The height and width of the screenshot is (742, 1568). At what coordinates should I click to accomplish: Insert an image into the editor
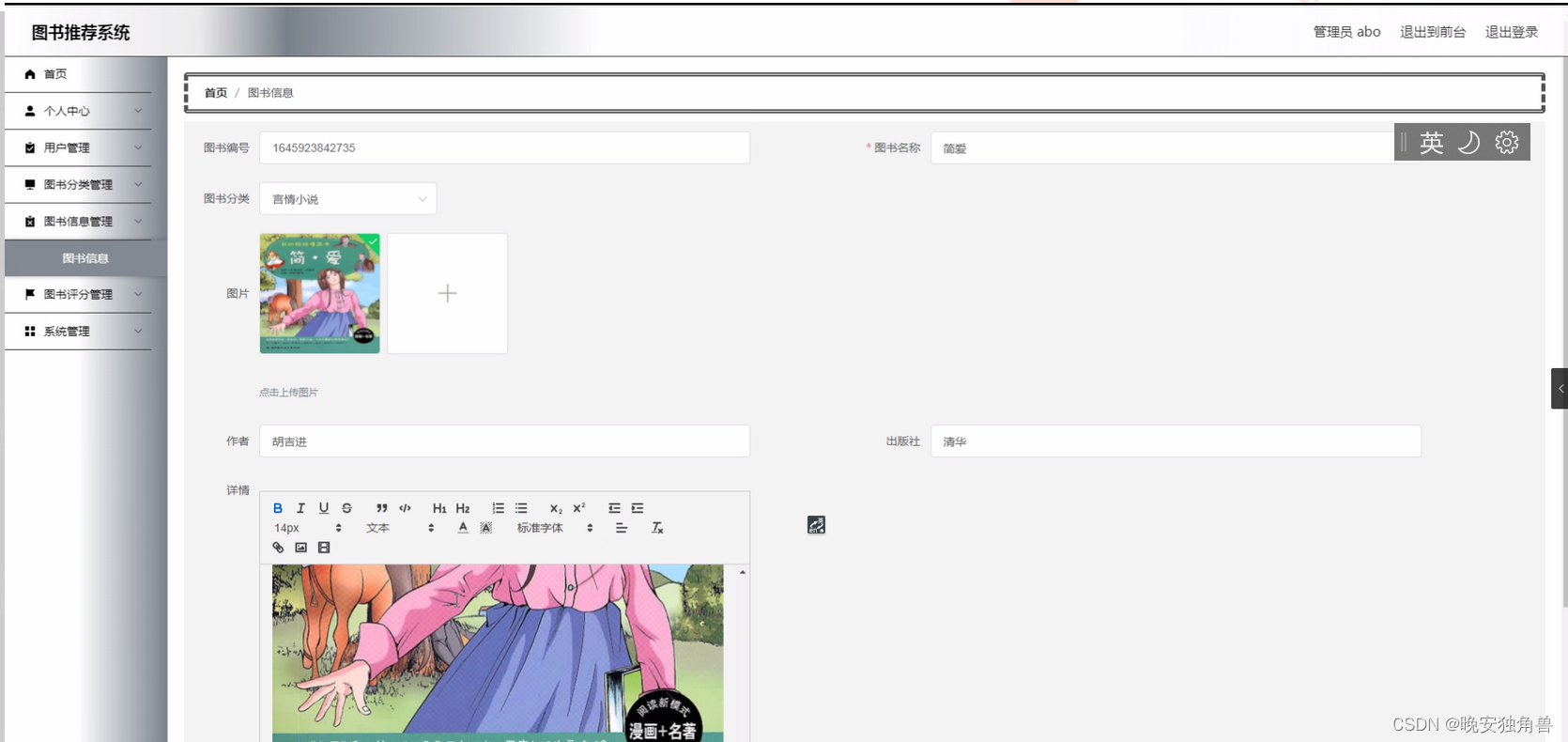(300, 548)
